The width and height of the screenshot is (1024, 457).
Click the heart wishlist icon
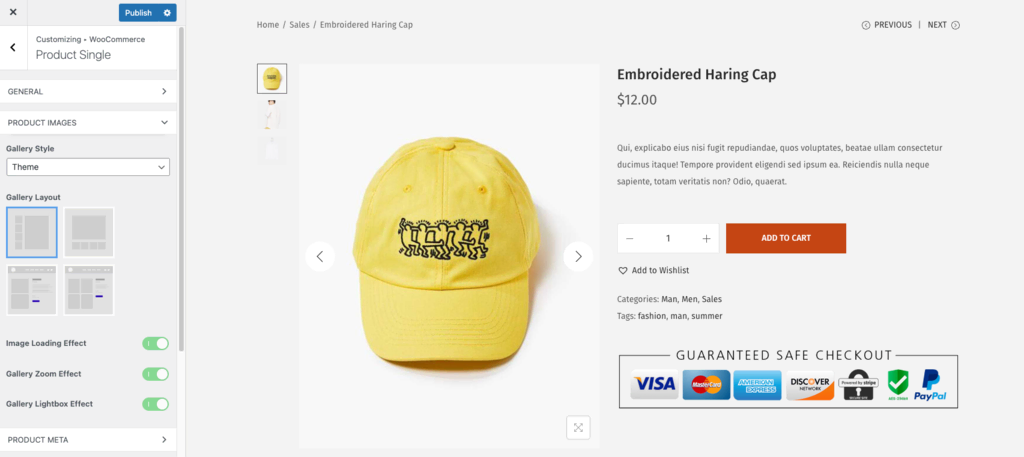623,270
